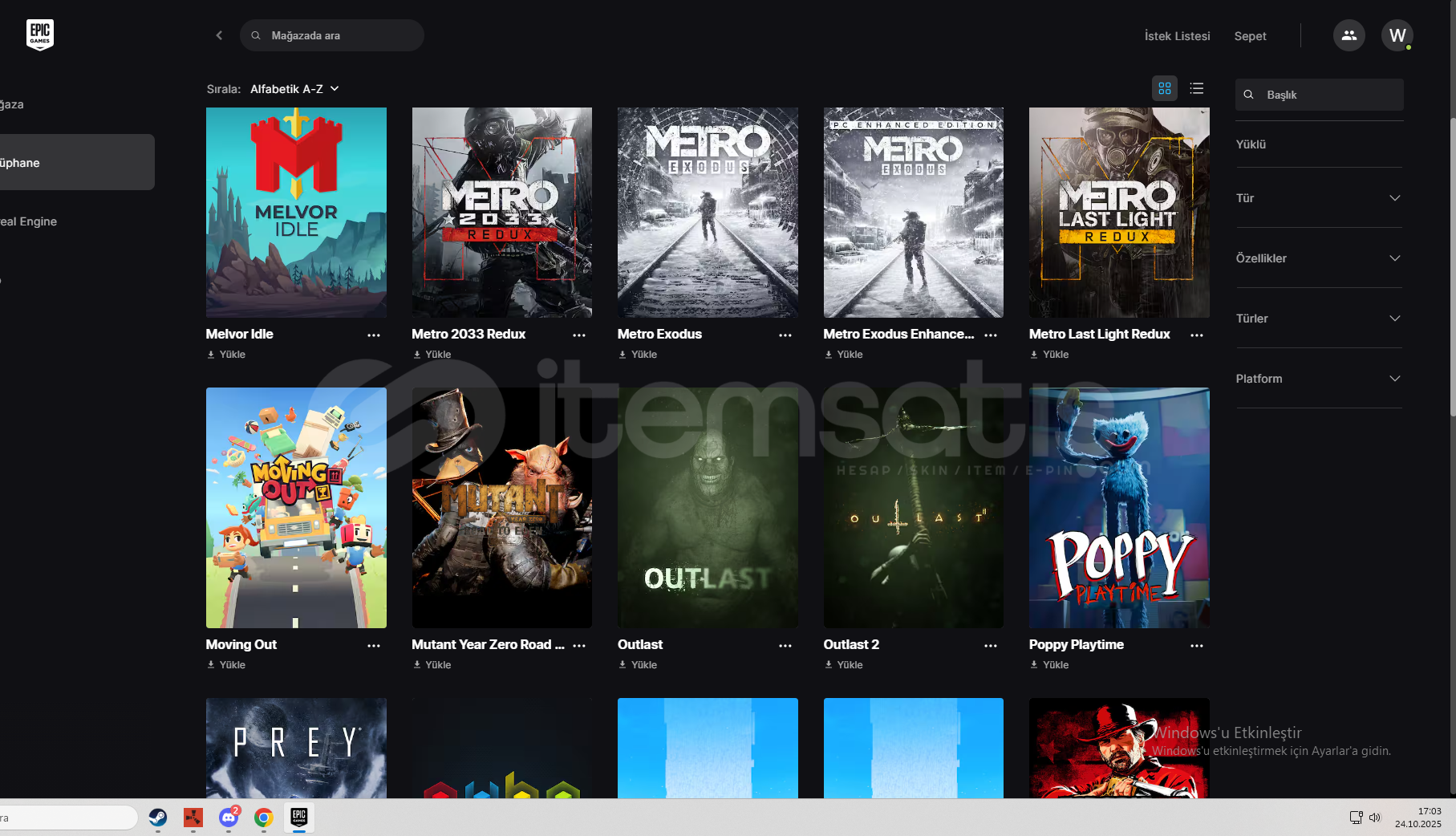Toggle the Yüklü installed filter
Image resolution: width=1456 pixels, height=836 pixels.
1251,144
